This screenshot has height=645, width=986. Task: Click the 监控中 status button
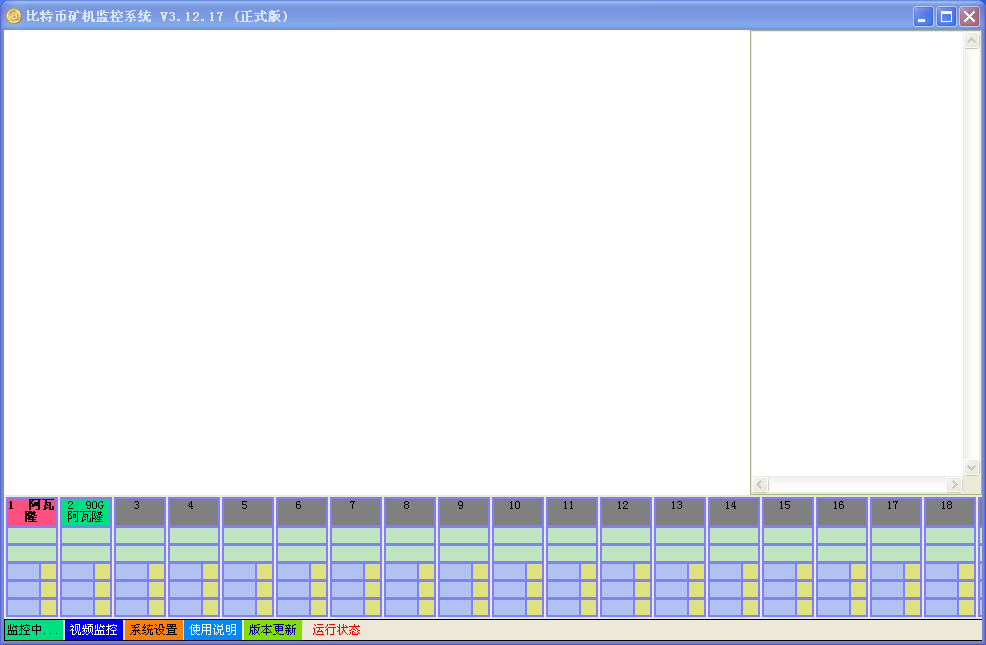34,629
